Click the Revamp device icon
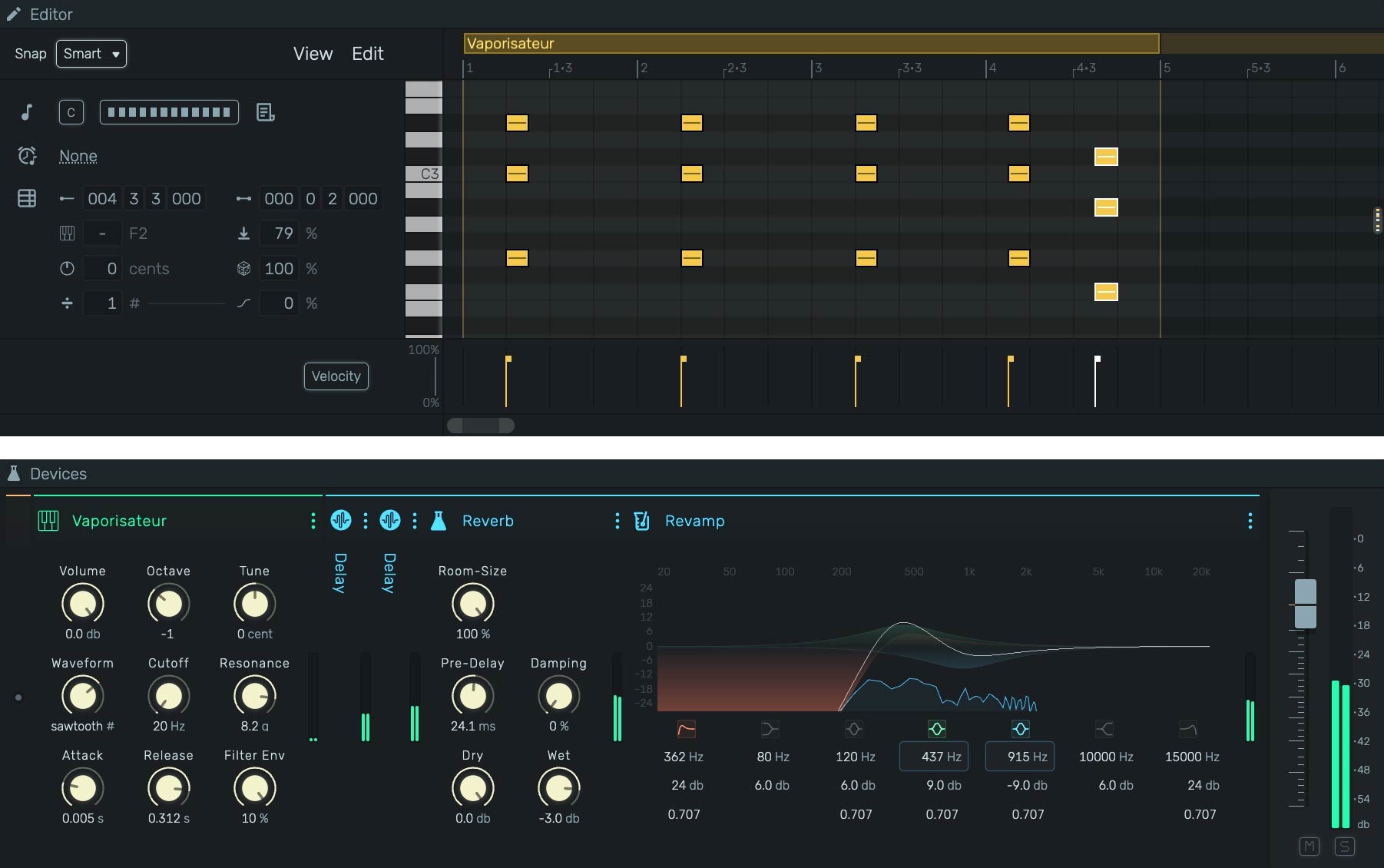The width and height of the screenshot is (1384, 868). click(641, 521)
